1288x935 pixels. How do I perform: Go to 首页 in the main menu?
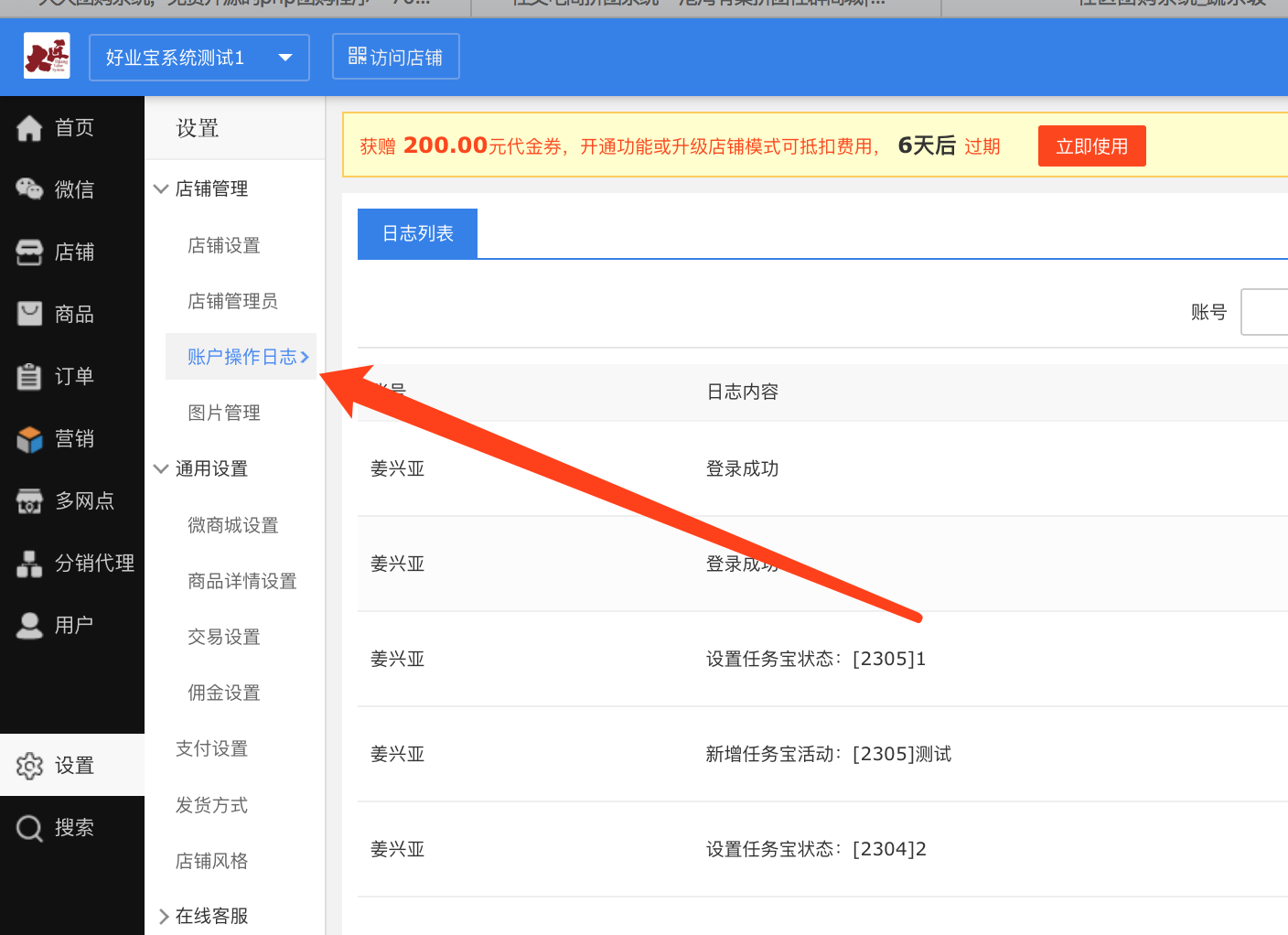(74, 128)
